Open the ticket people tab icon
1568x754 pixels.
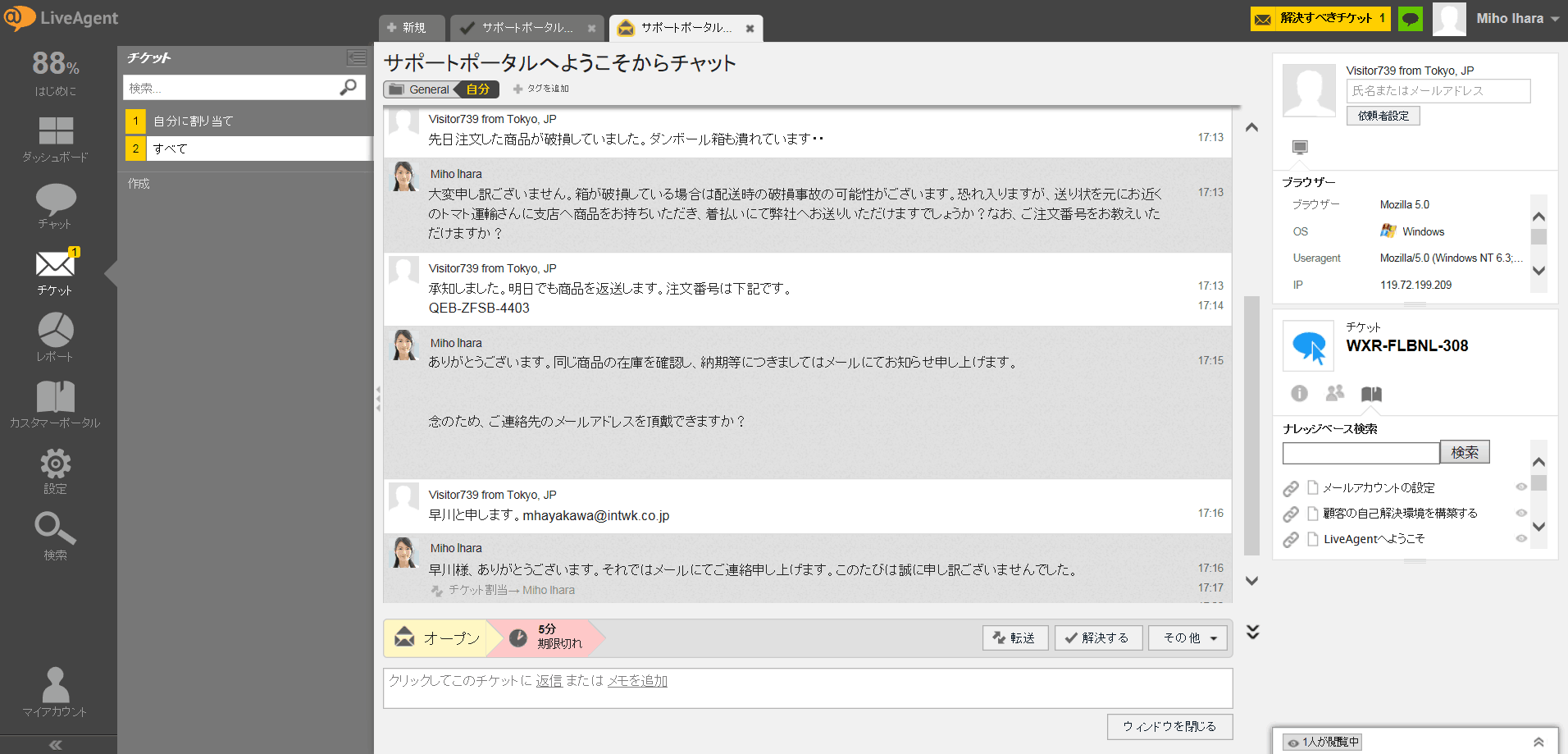point(1335,394)
